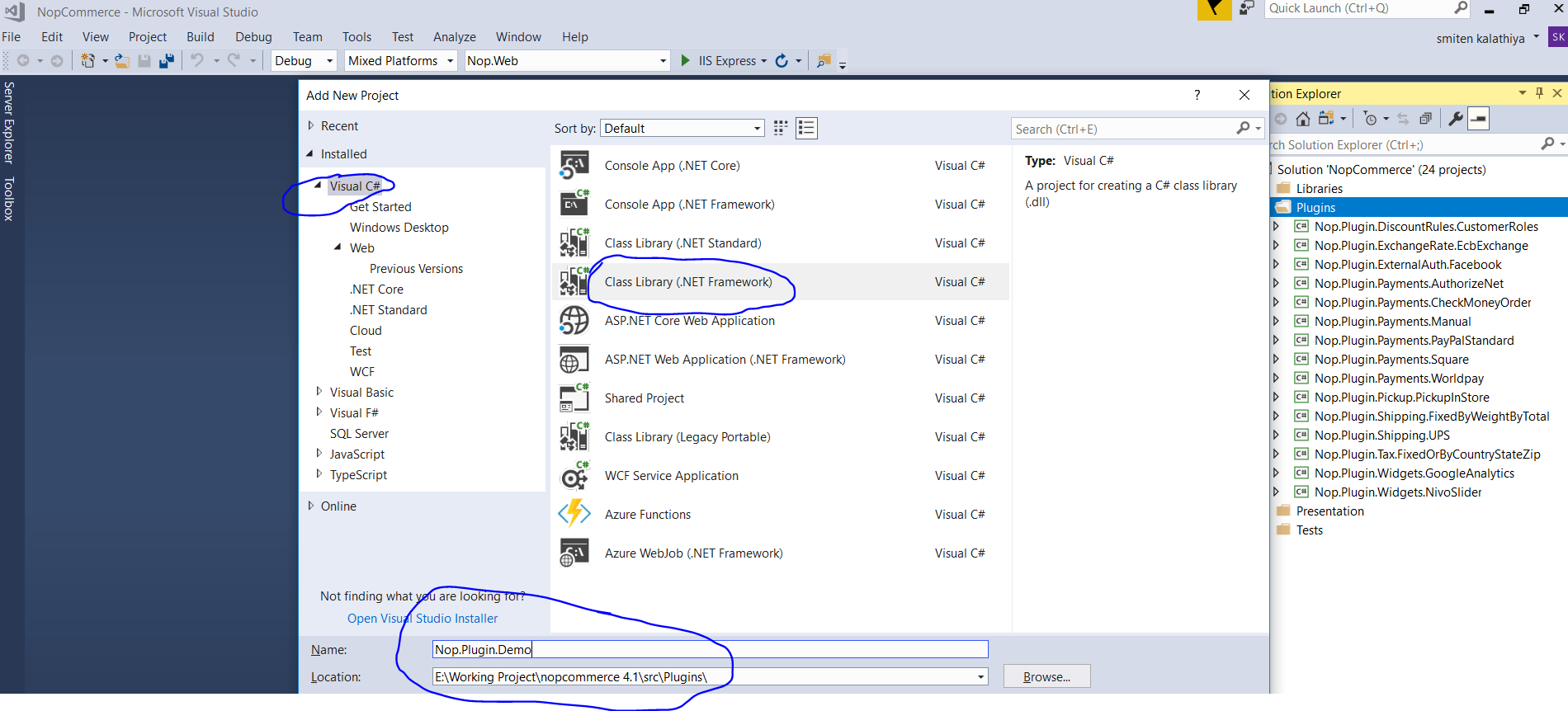1568x711 pixels.
Task: Click the Browse... button
Action: click(1046, 676)
